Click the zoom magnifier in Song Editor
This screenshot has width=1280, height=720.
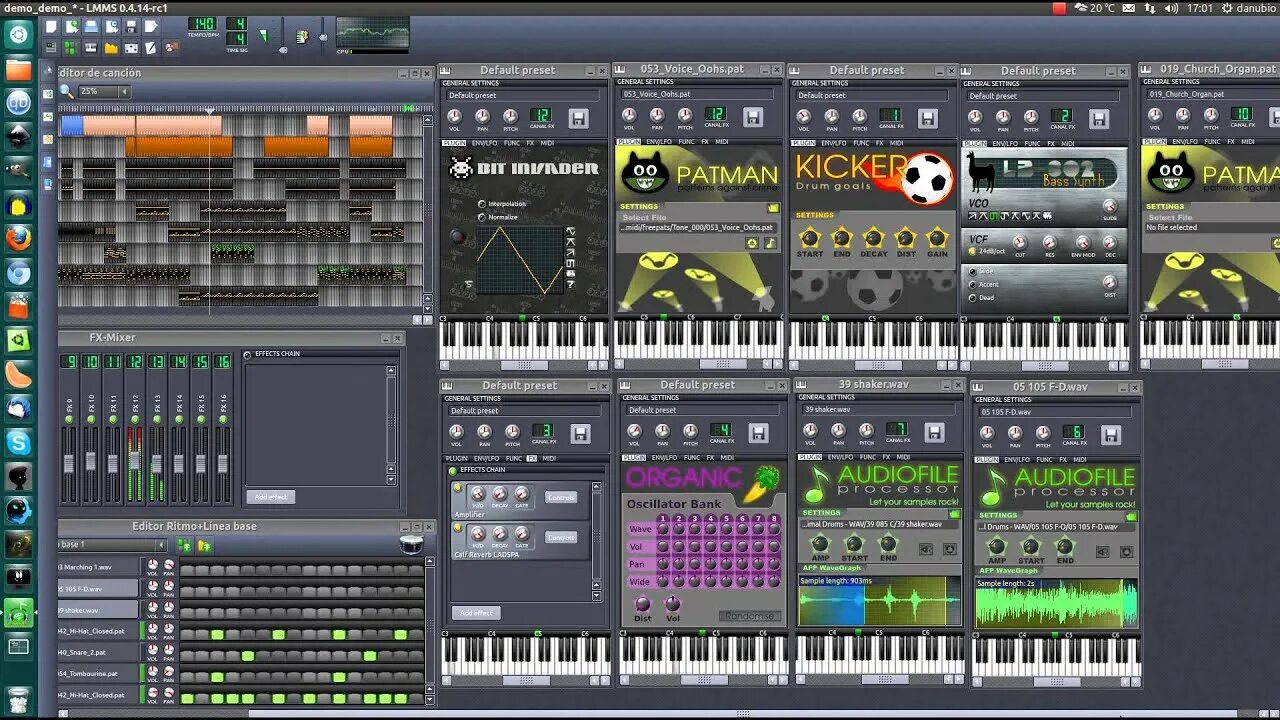[66, 91]
